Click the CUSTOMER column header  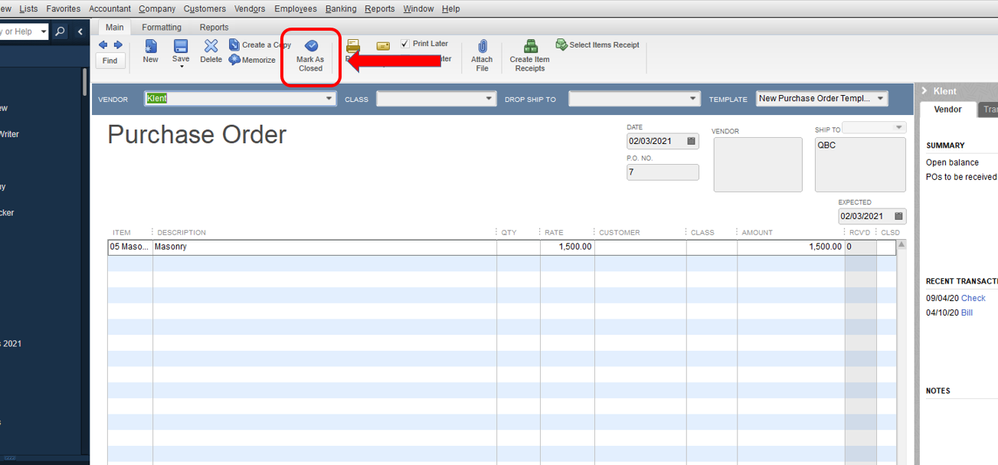619,232
